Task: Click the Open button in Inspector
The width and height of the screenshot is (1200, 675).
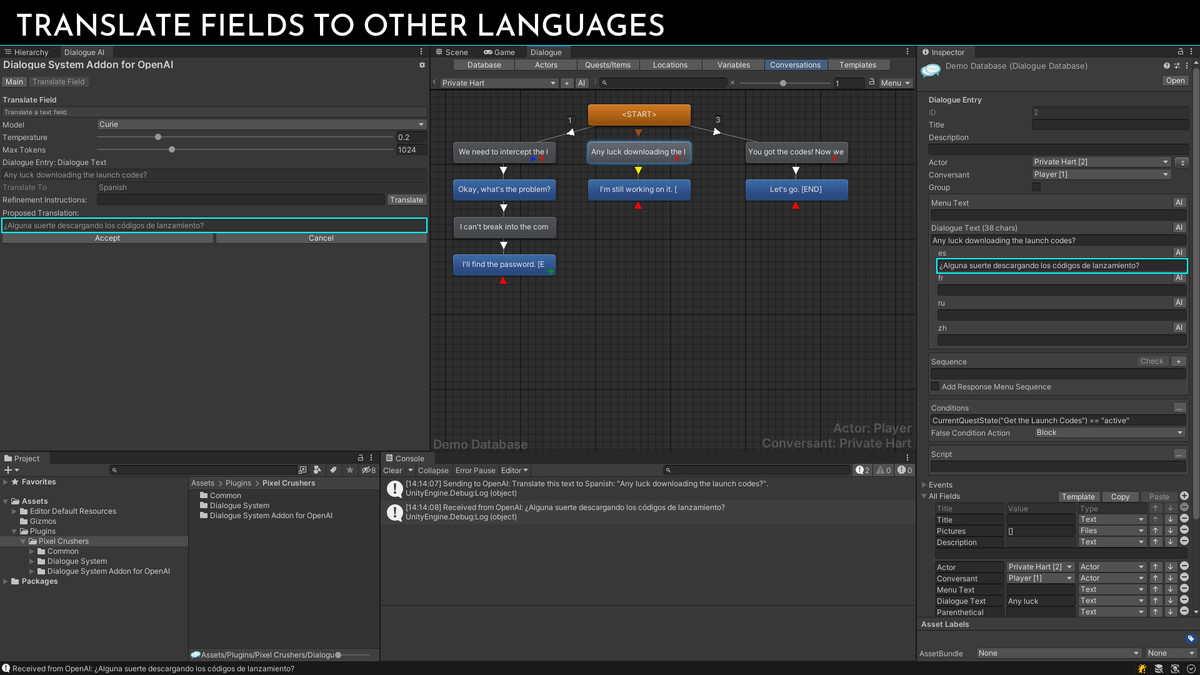Action: 1175,81
